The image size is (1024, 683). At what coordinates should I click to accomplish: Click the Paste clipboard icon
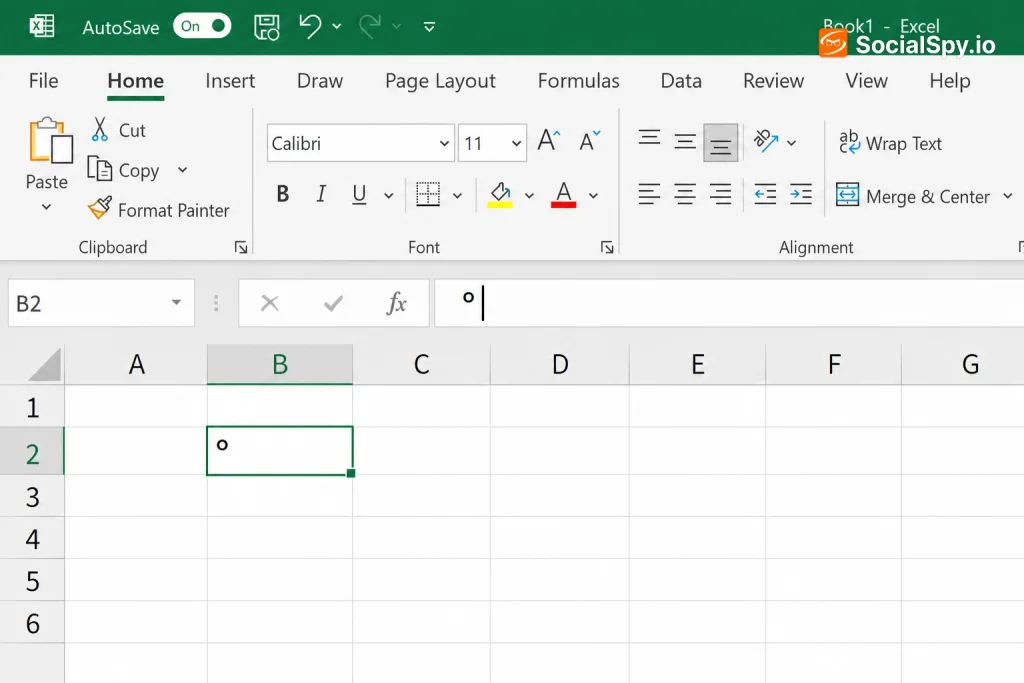pos(50,140)
